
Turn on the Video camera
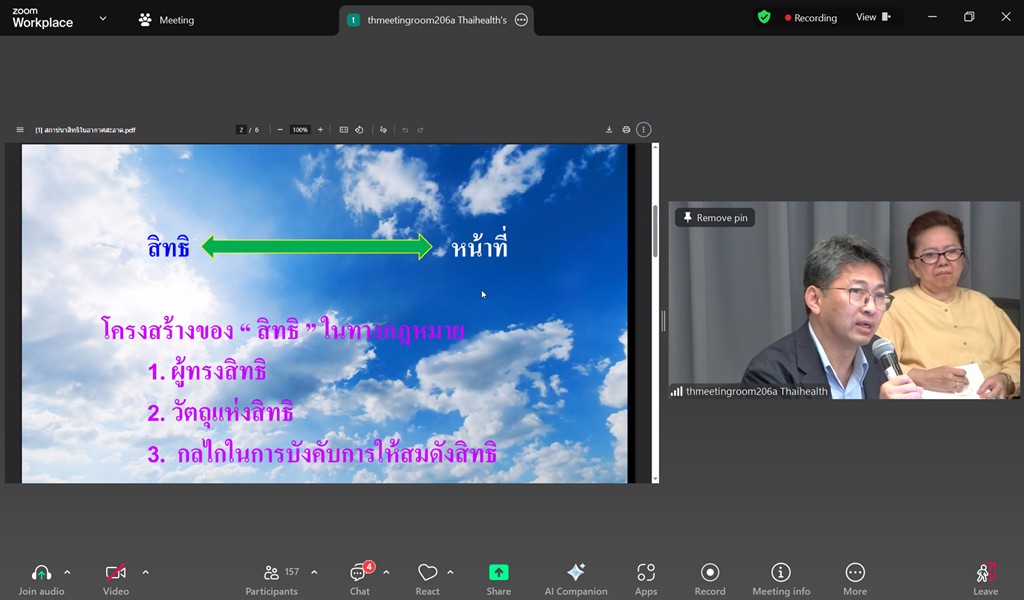coord(116,573)
